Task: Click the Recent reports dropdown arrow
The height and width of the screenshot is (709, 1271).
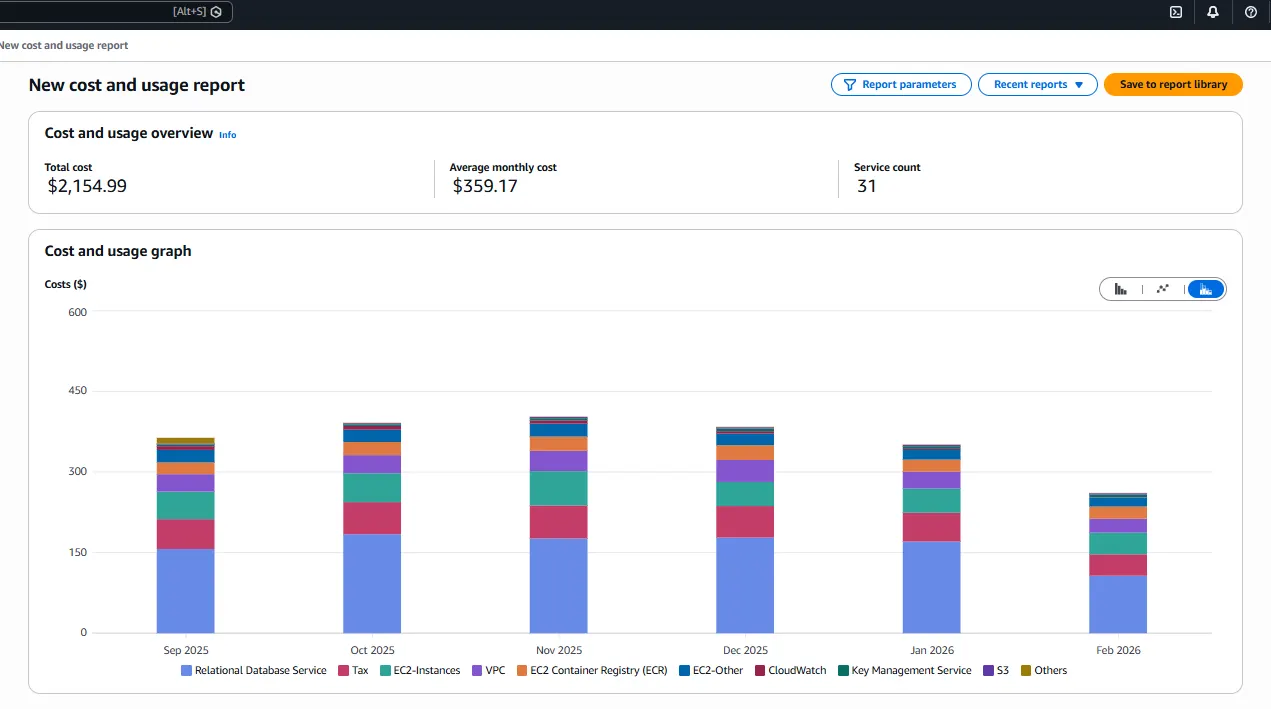Action: click(1079, 85)
